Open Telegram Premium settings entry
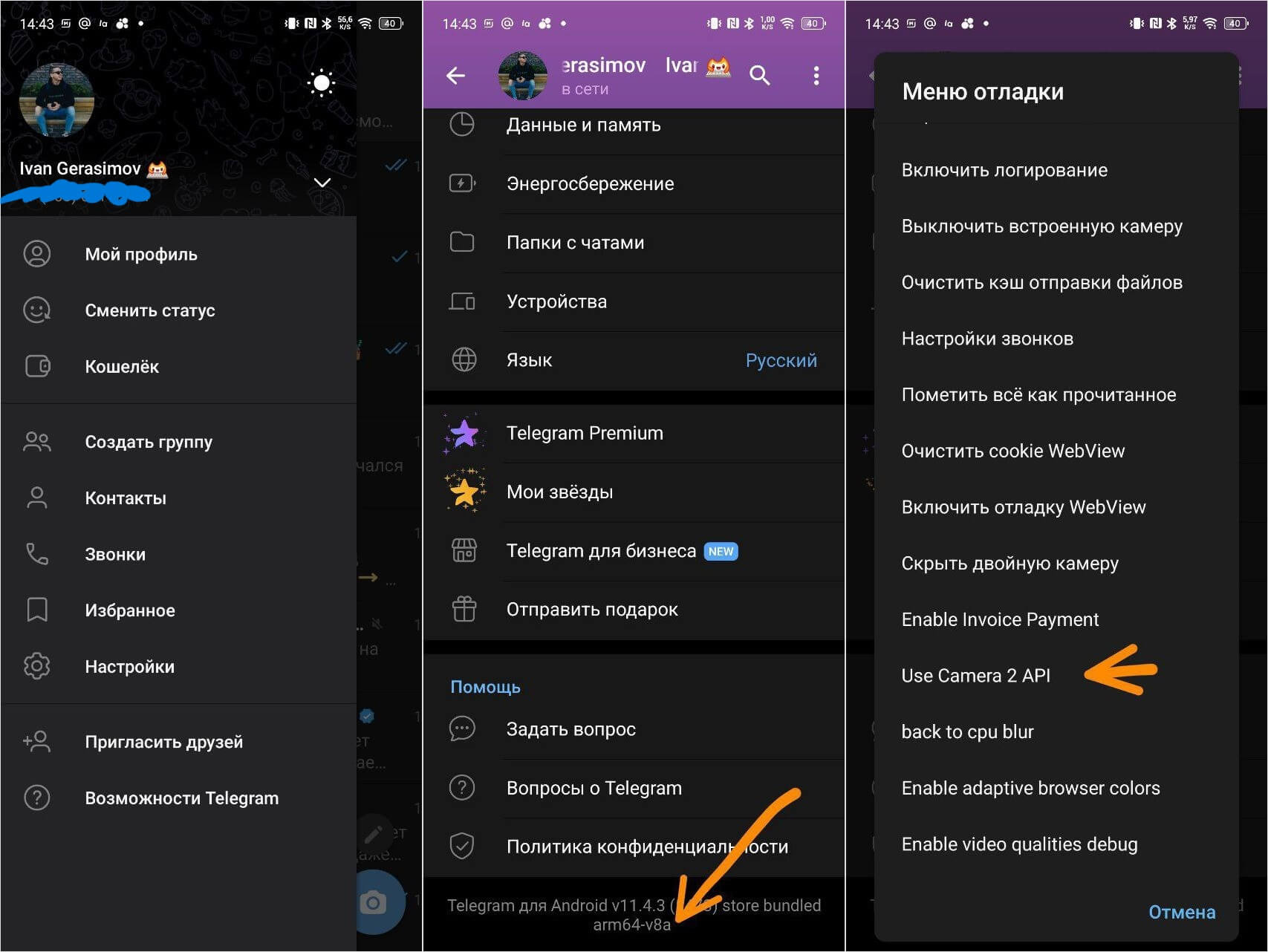 tap(584, 433)
